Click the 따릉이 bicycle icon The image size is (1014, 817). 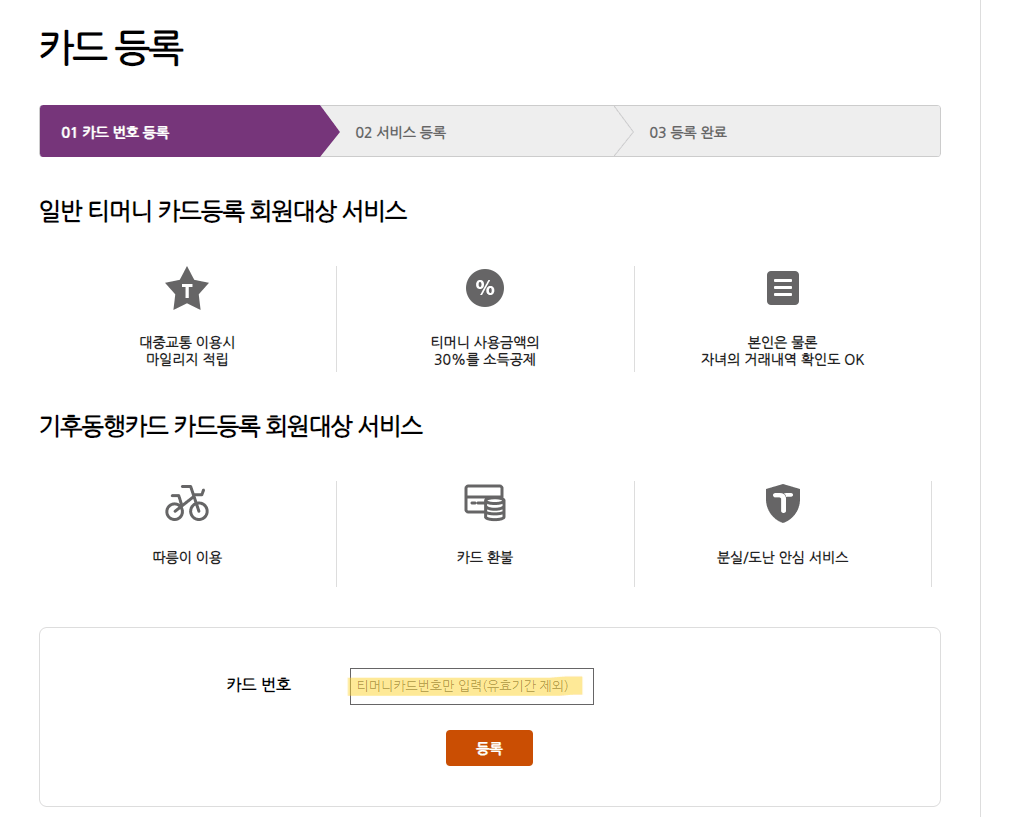[187, 503]
